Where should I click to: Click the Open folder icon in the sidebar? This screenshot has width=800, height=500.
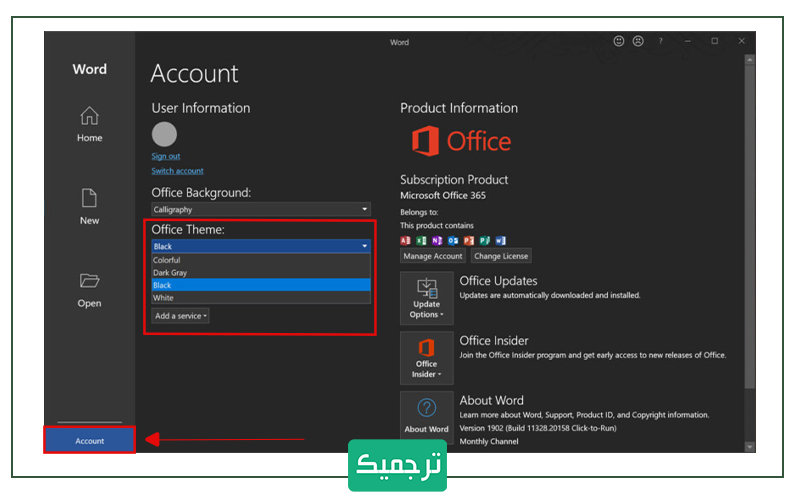click(89, 281)
